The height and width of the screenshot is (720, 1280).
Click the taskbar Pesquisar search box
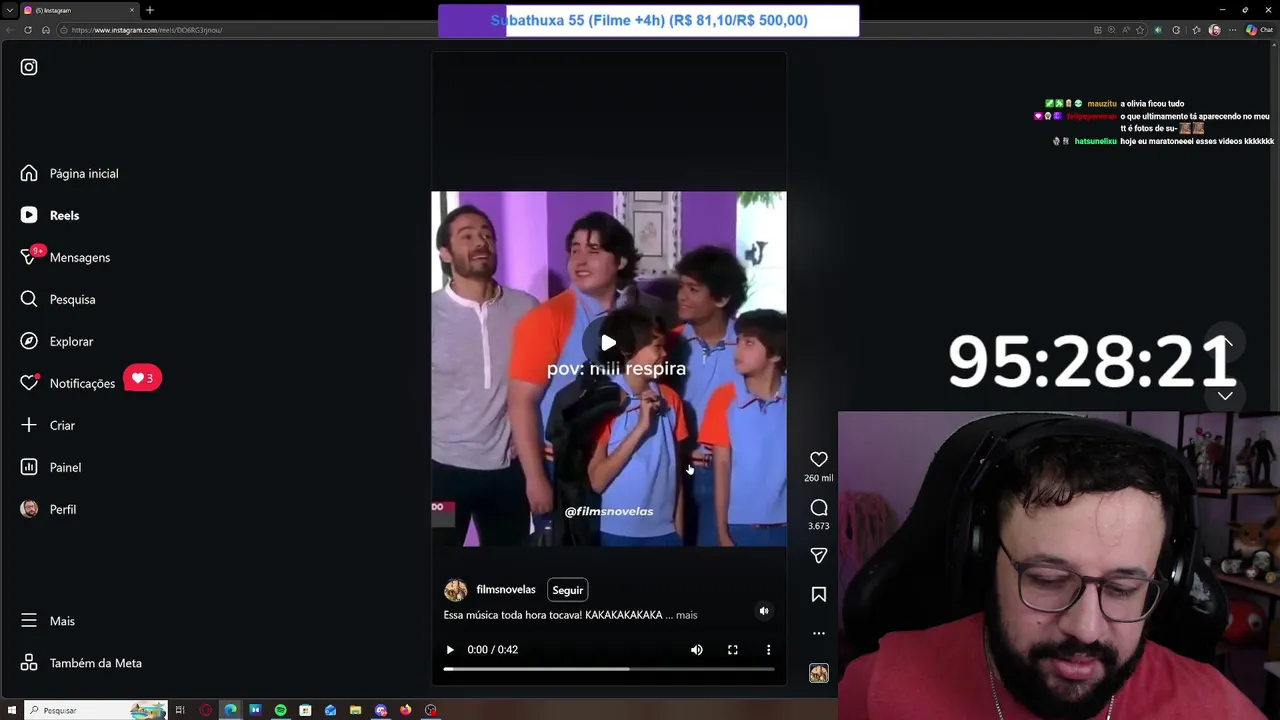coord(96,710)
